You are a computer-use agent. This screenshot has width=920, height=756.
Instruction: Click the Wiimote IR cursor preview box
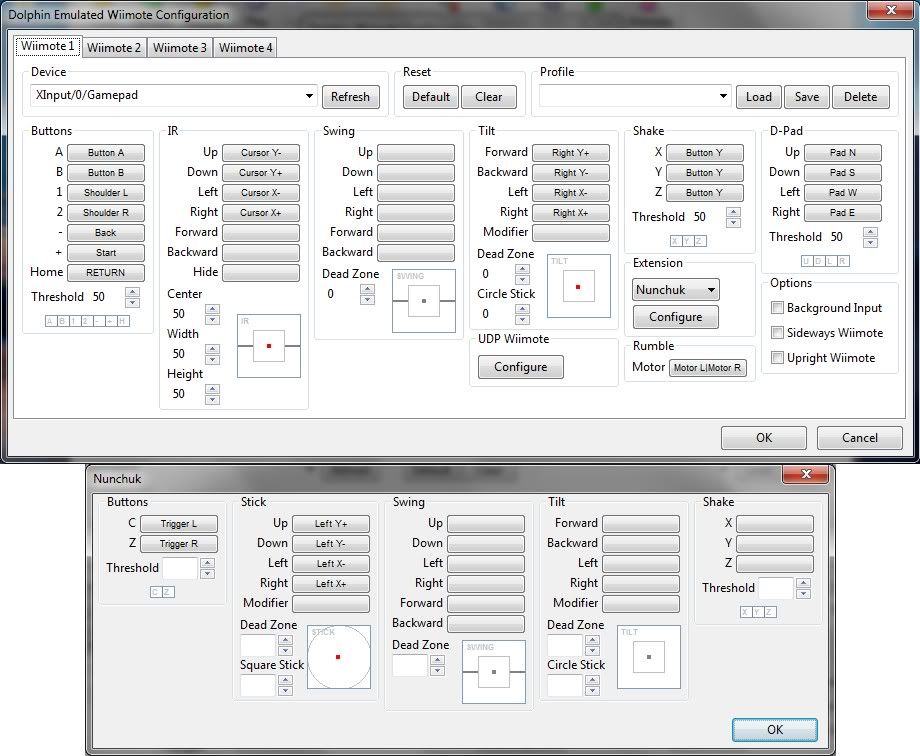tap(269, 346)
